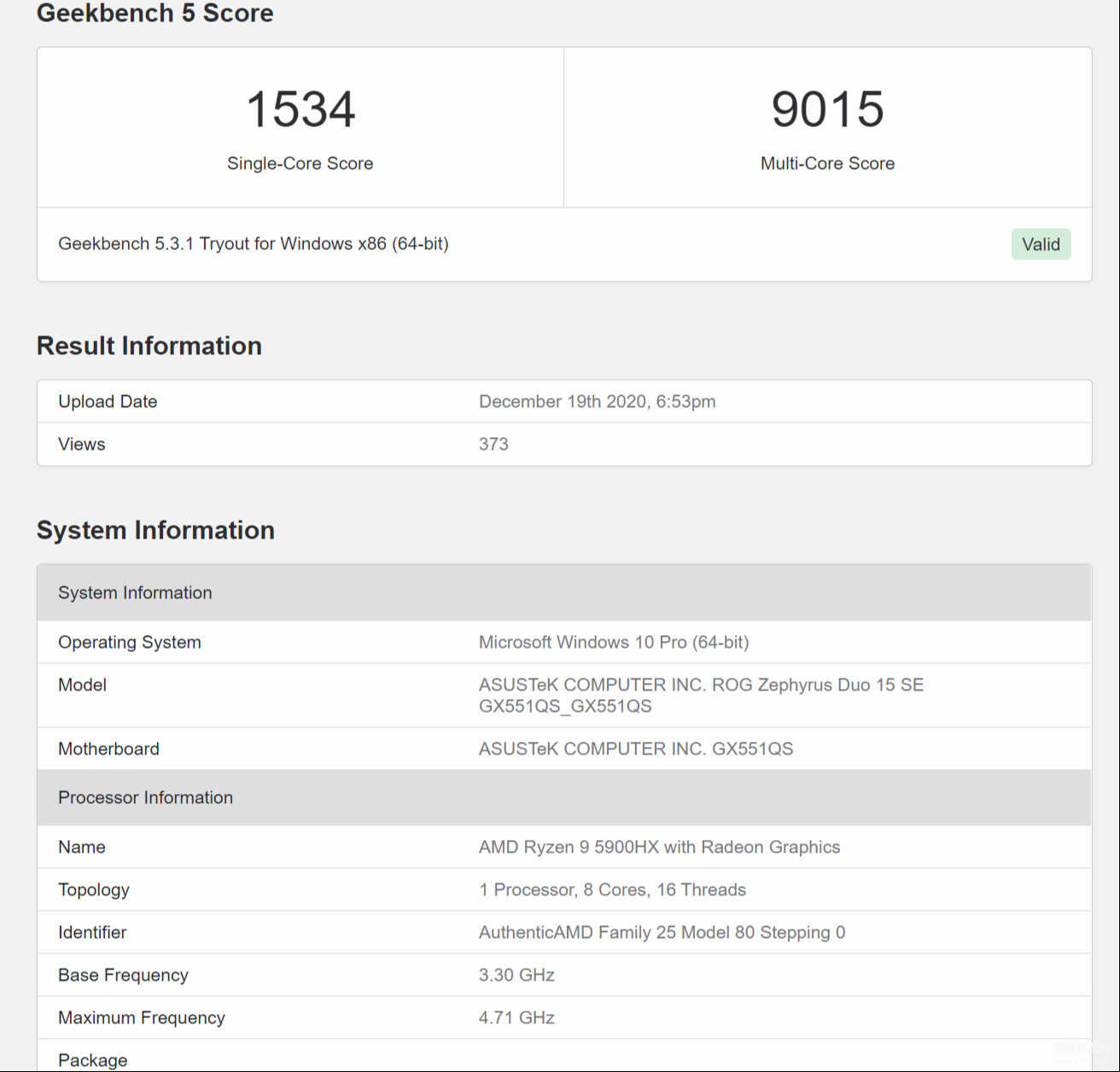Image resolution: width=1120 pixels, height=1072 pixels.
Task: Click the Single-Core Score label
Action: [300, 163]
